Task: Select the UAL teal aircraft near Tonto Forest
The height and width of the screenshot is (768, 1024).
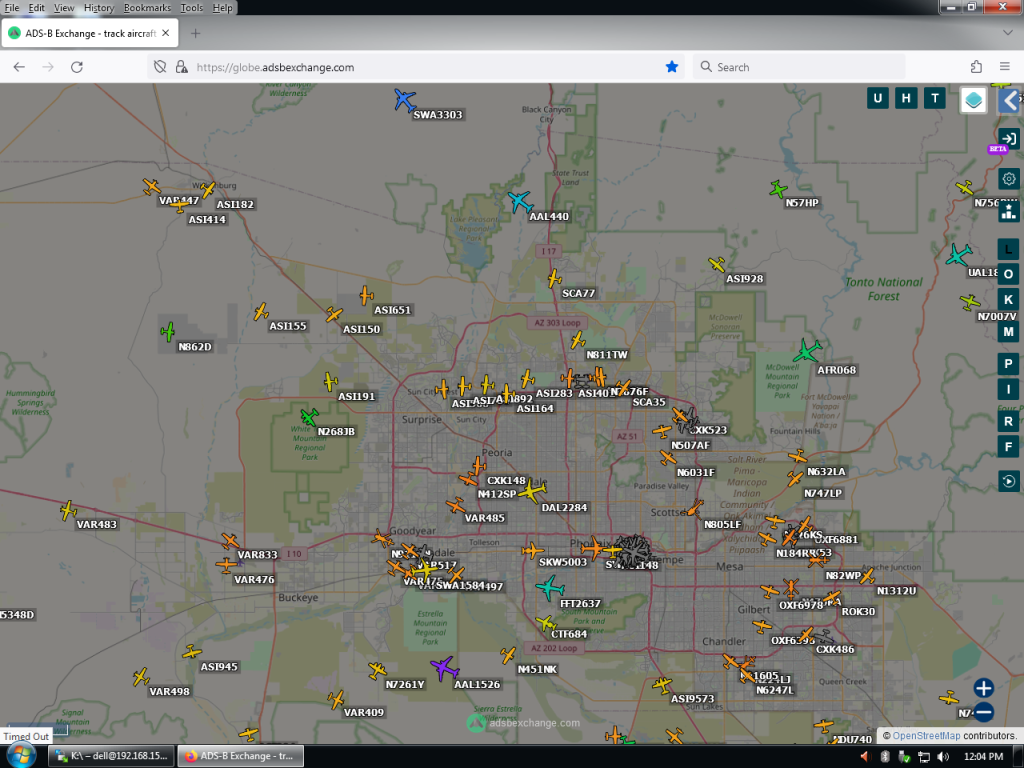Action: point(959,255)
